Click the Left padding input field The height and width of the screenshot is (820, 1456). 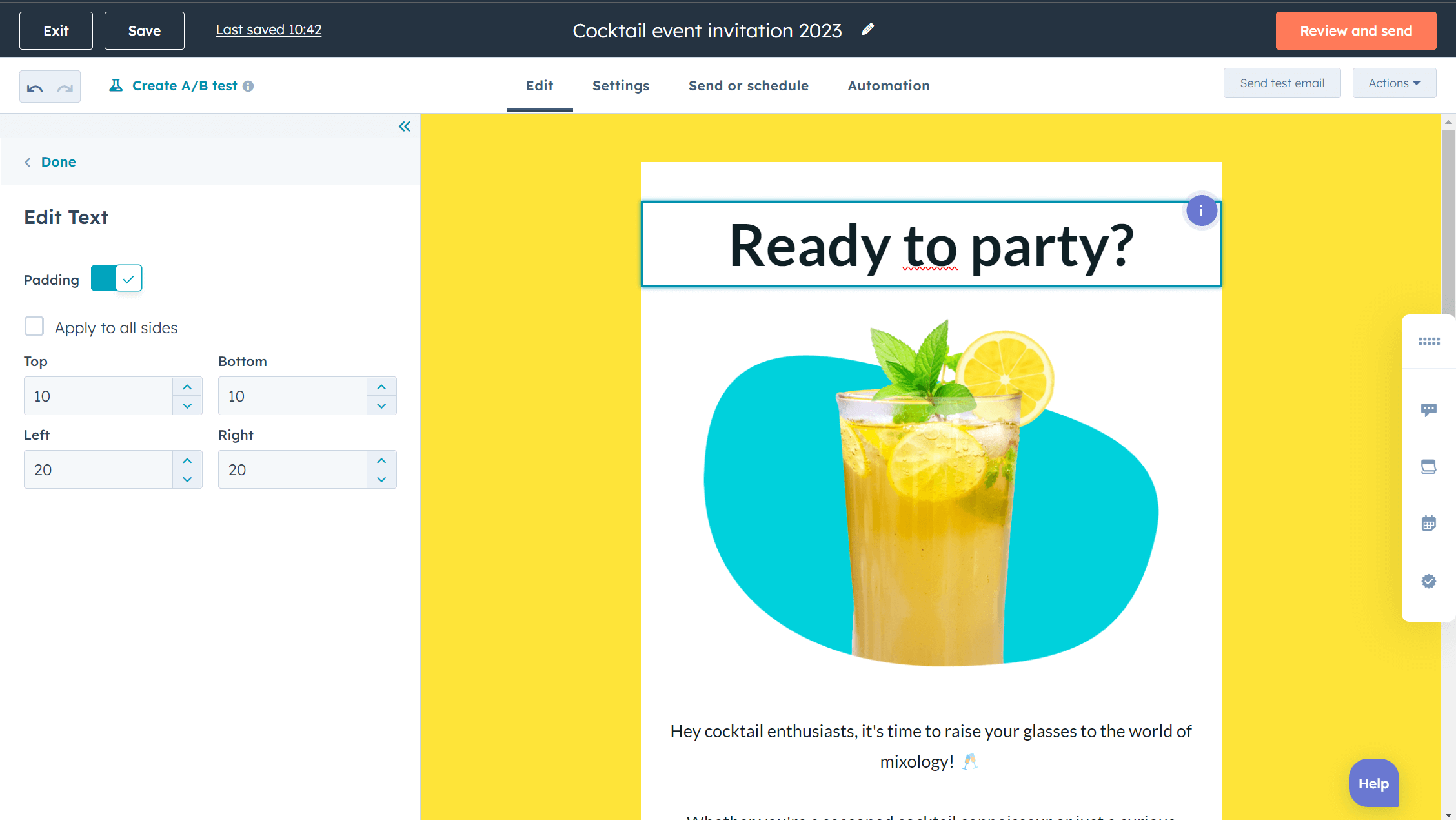point(99,469)
